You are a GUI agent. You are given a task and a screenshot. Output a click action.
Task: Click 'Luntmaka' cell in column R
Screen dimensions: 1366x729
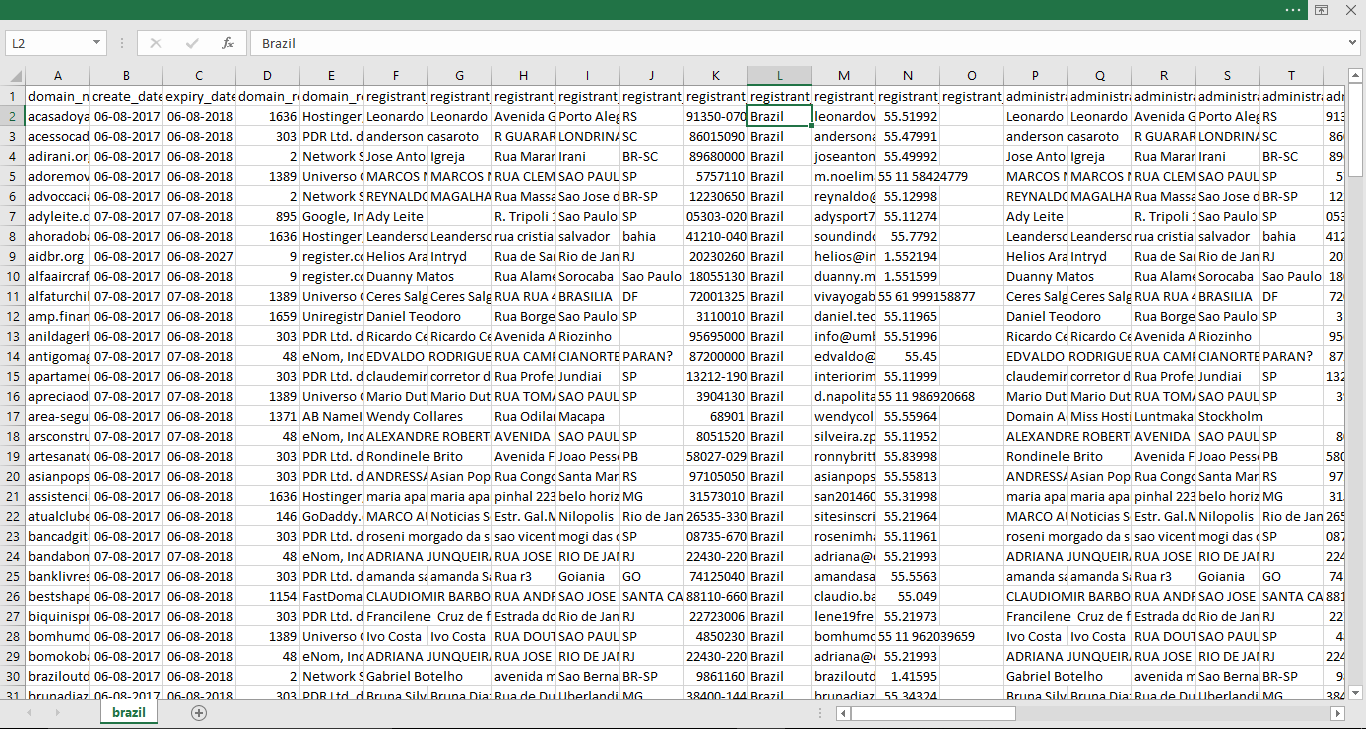pos(1163,416)
